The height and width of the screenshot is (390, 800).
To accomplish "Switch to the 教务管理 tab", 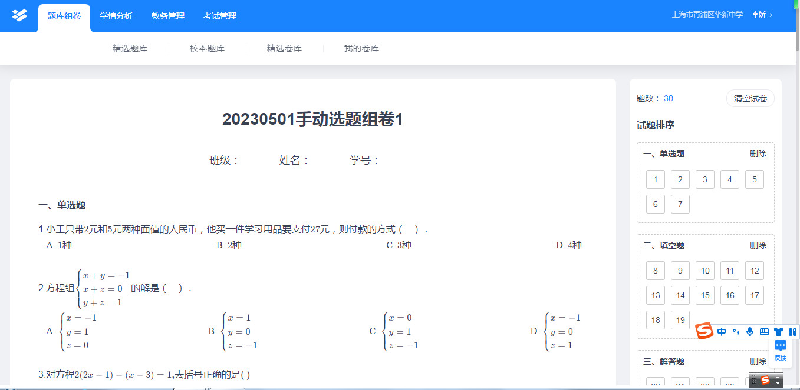I will pos(168,15).
